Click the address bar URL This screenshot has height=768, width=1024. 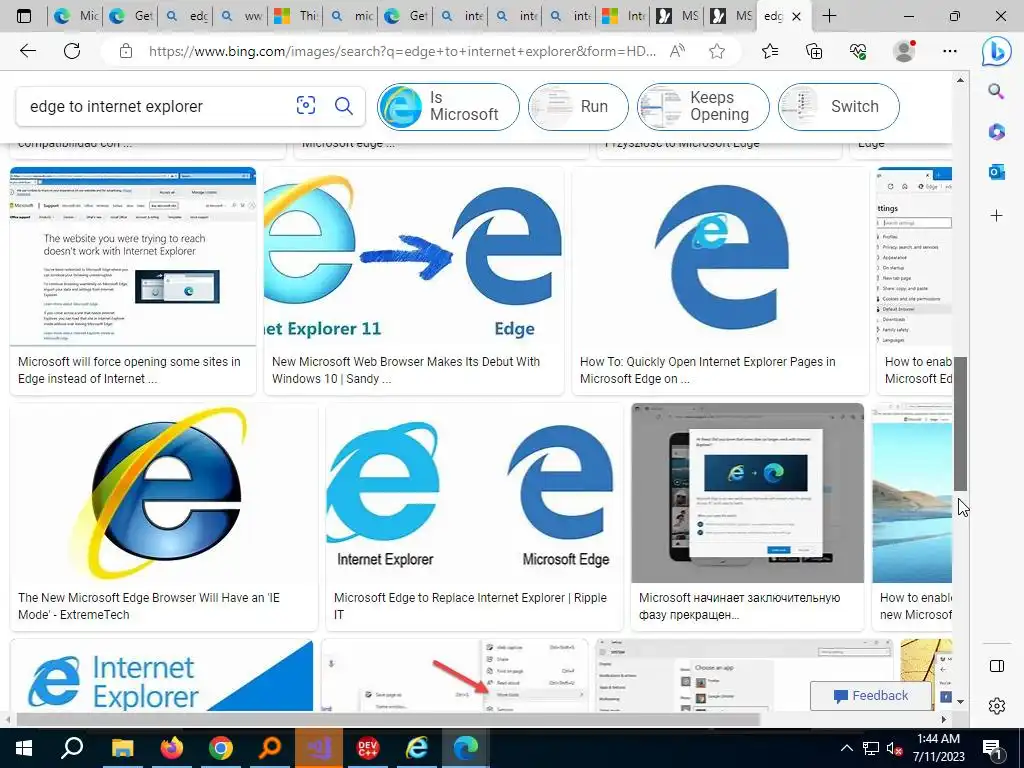pyautogui.click(x=402, y=51)
